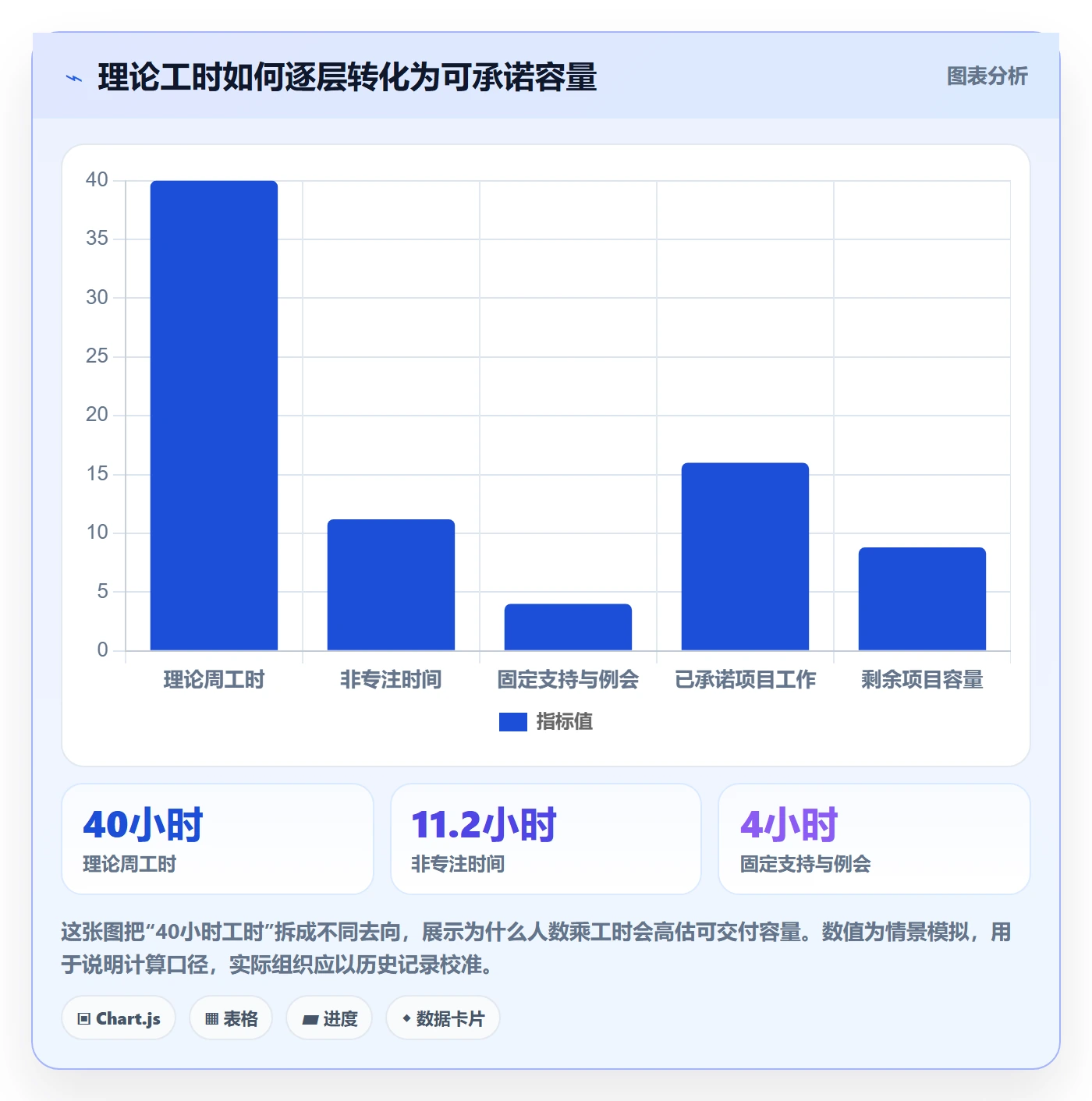Click the description paragraph starting 这张图把
The width and height of the screenshot is (1092, 1101).
[x=537, y=948]
